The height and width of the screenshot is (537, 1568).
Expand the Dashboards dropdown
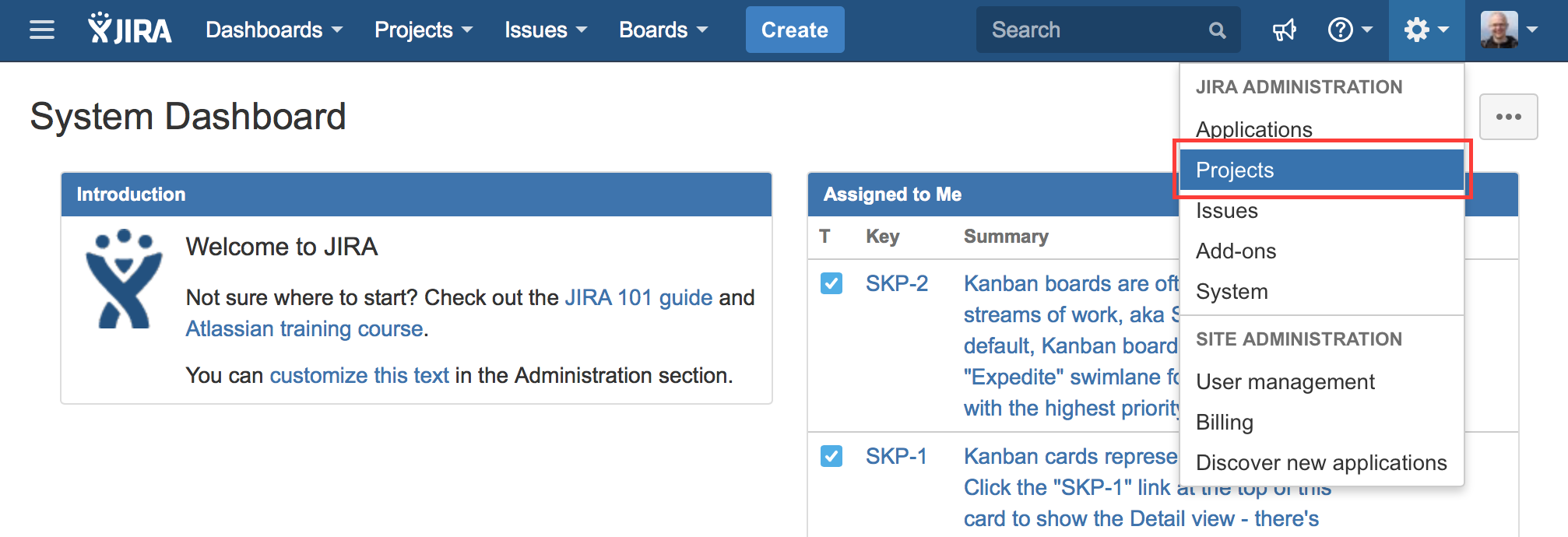[274, 30]
